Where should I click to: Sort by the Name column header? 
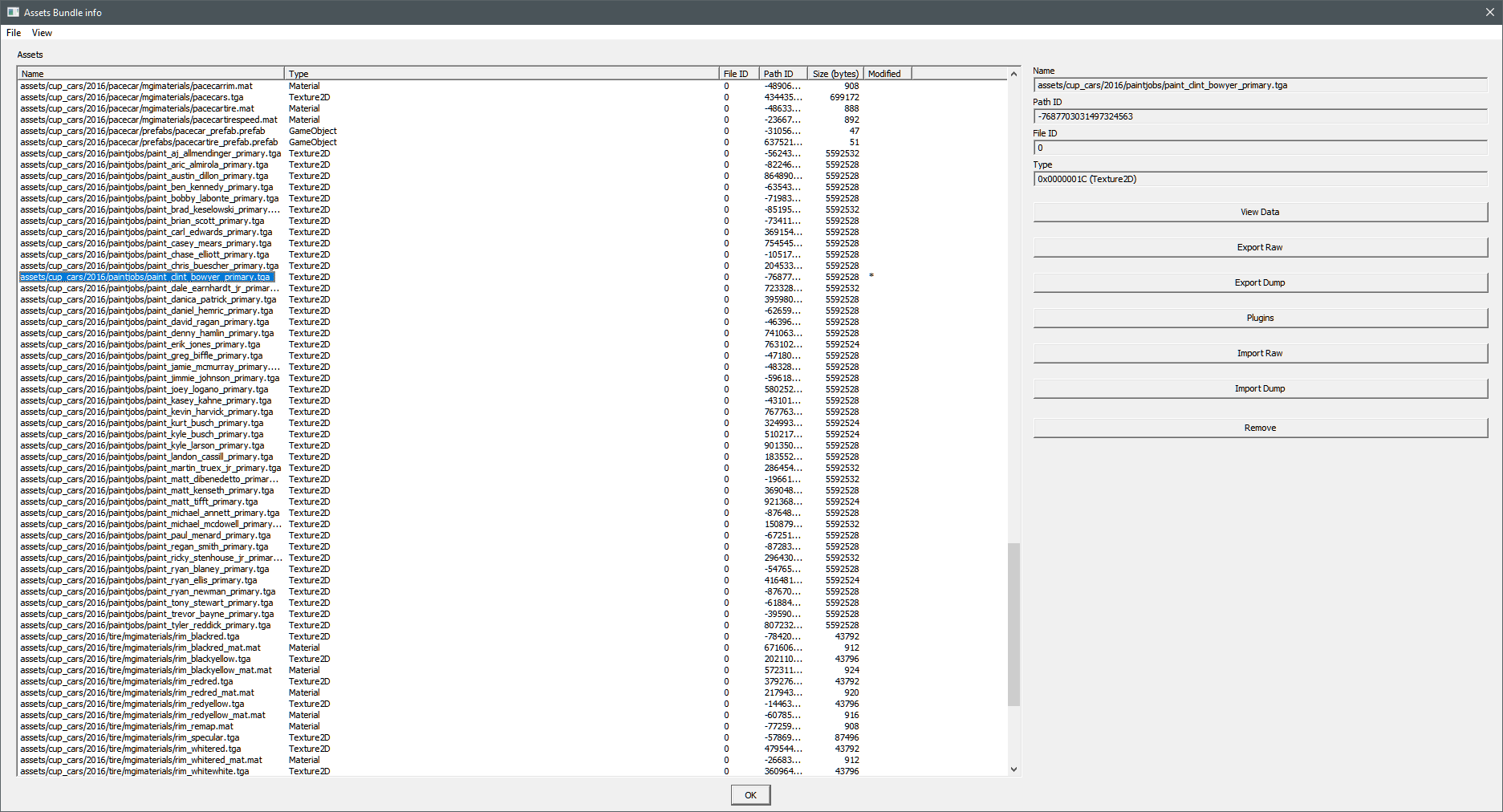pos(151,74)
